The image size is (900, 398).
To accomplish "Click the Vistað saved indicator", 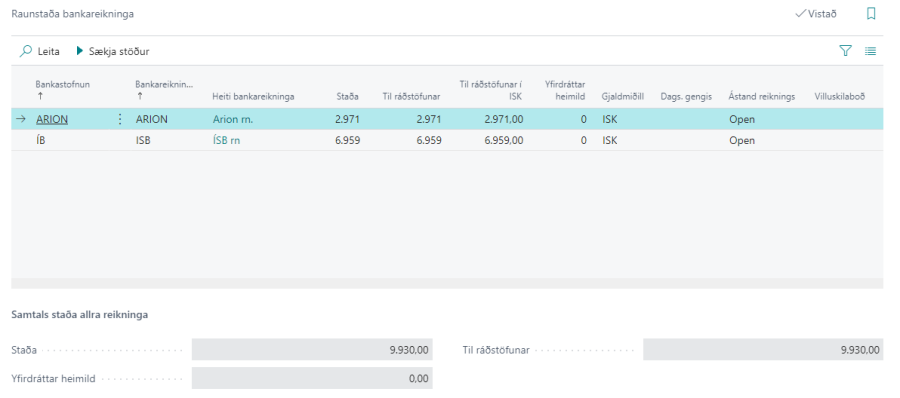I will [816, 14].
